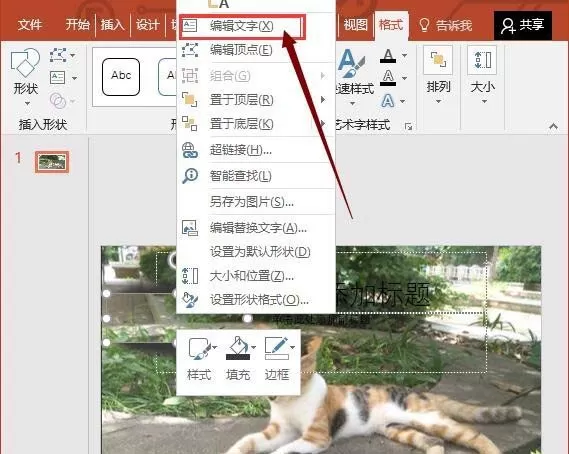569x454 pixels.
Task: Open the 文件 tab
Action: pos(30,25)
